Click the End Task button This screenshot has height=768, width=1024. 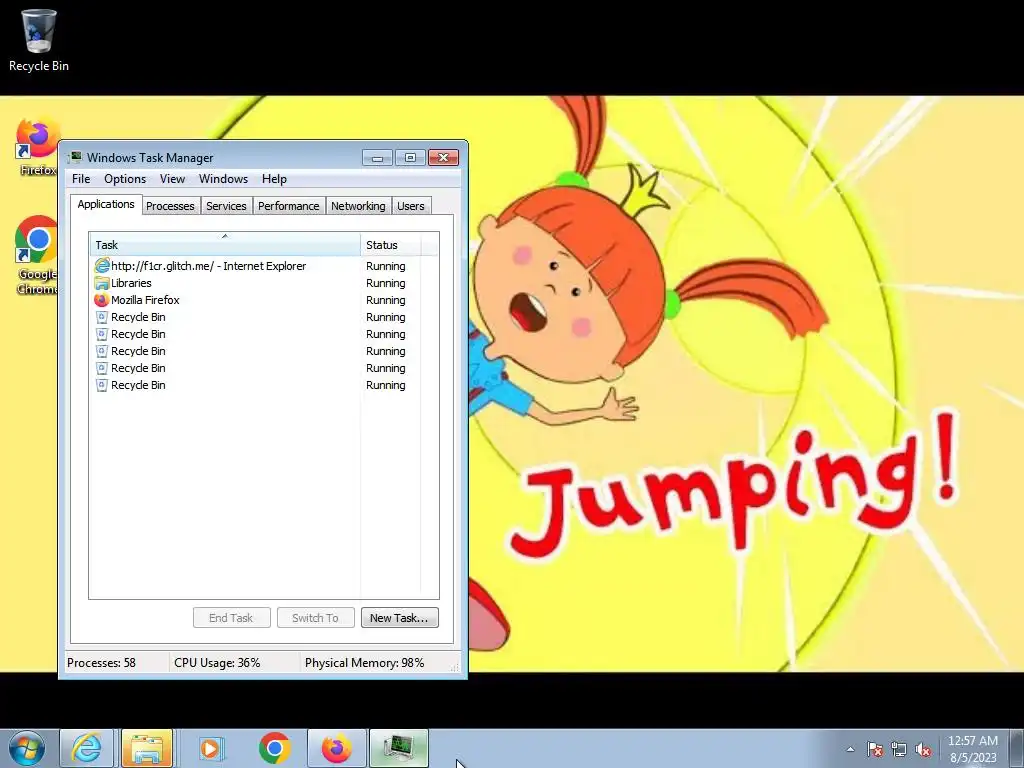[x=231, y=618]
